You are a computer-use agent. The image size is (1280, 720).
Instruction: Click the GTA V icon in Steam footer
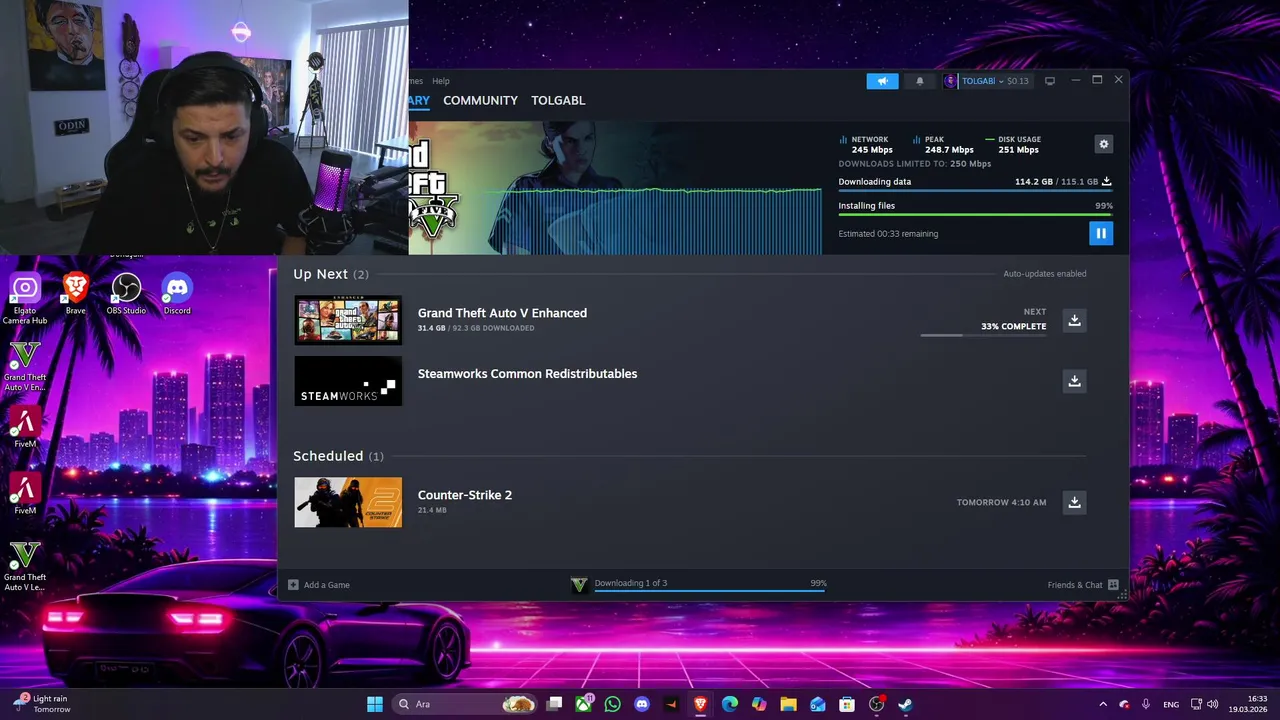tap(579, 585)
